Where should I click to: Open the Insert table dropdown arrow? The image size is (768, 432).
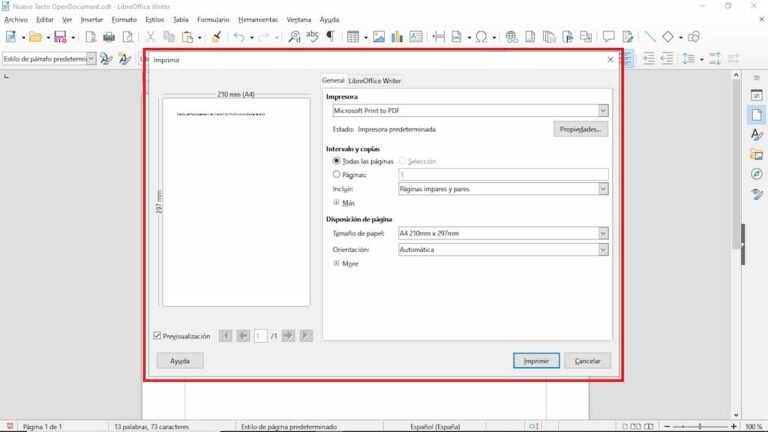tap(366, 37)
